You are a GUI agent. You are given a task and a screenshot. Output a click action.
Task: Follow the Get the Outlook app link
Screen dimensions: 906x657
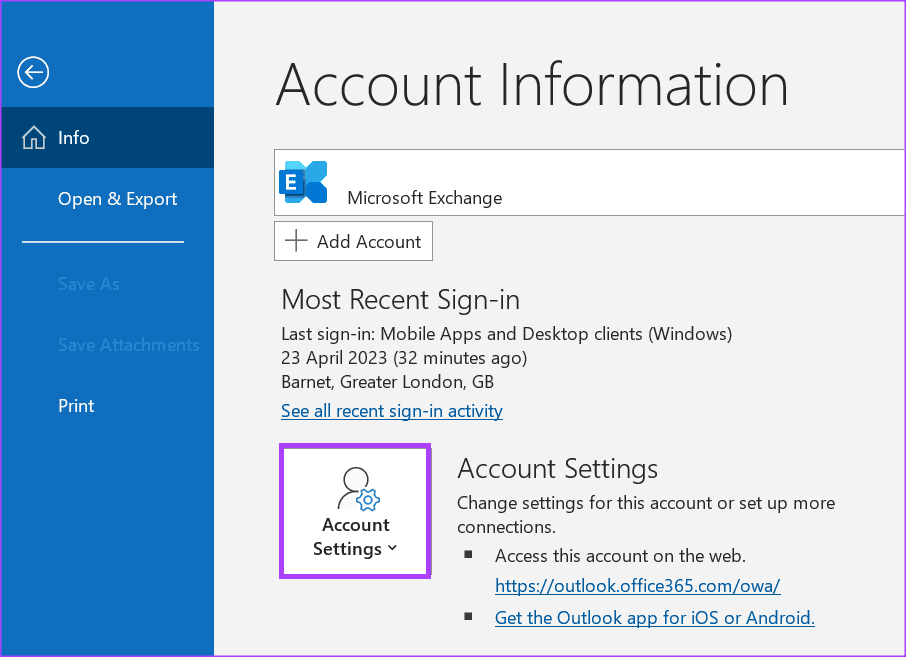tap(654, 618)
